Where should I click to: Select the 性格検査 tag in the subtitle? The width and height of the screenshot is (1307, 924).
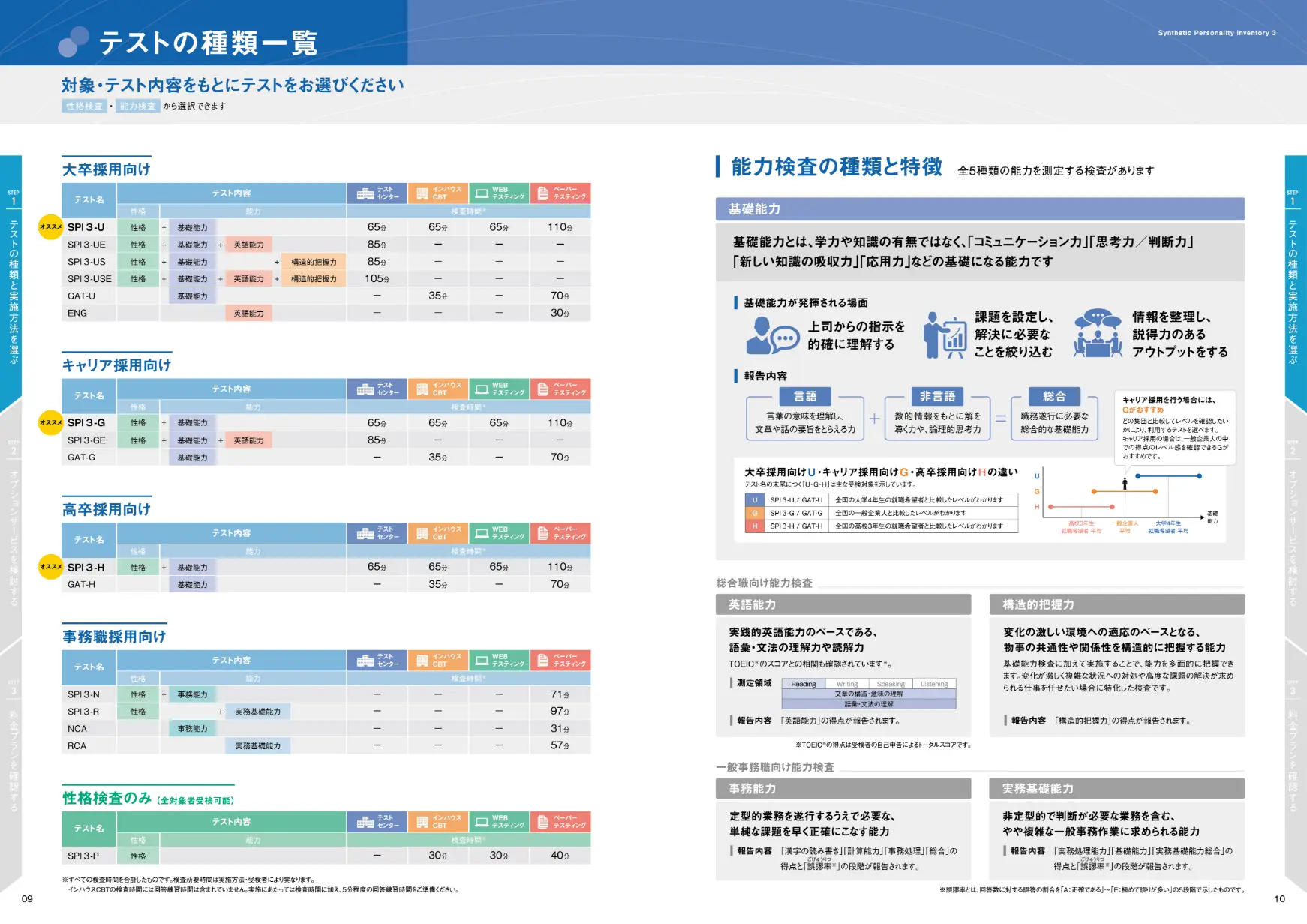click(84, 106)
